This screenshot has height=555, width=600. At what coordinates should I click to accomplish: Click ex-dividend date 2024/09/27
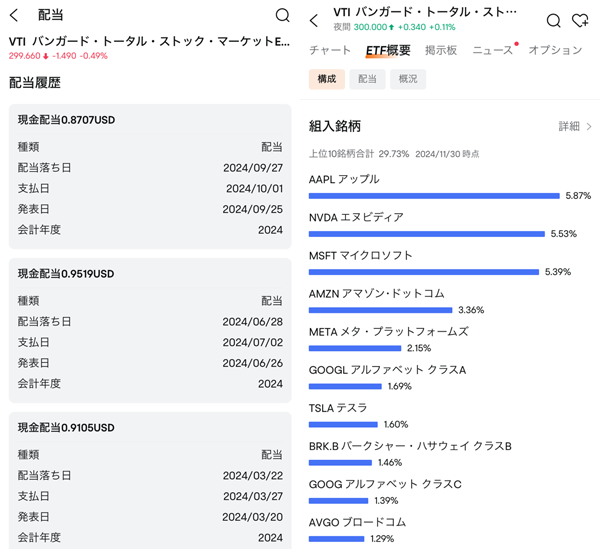coord(253,168)
